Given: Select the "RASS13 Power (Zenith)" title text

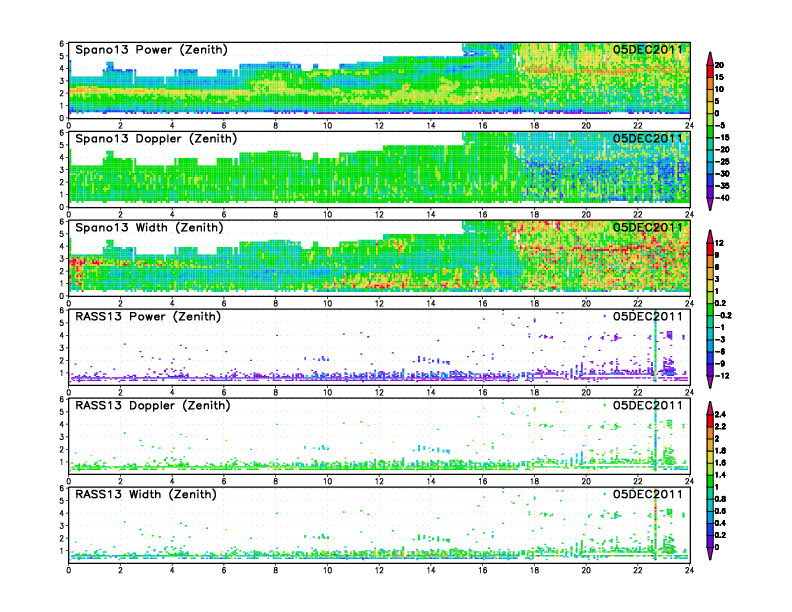Looking at the screenshot, I should [x=148, y=317].
